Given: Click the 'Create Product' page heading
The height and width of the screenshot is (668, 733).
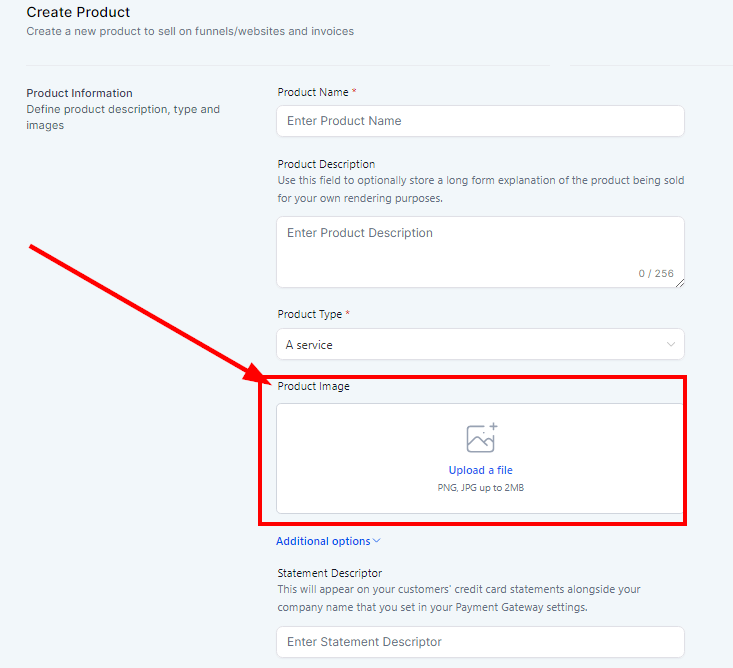Looking at the screenshot, I should point(78,13).
